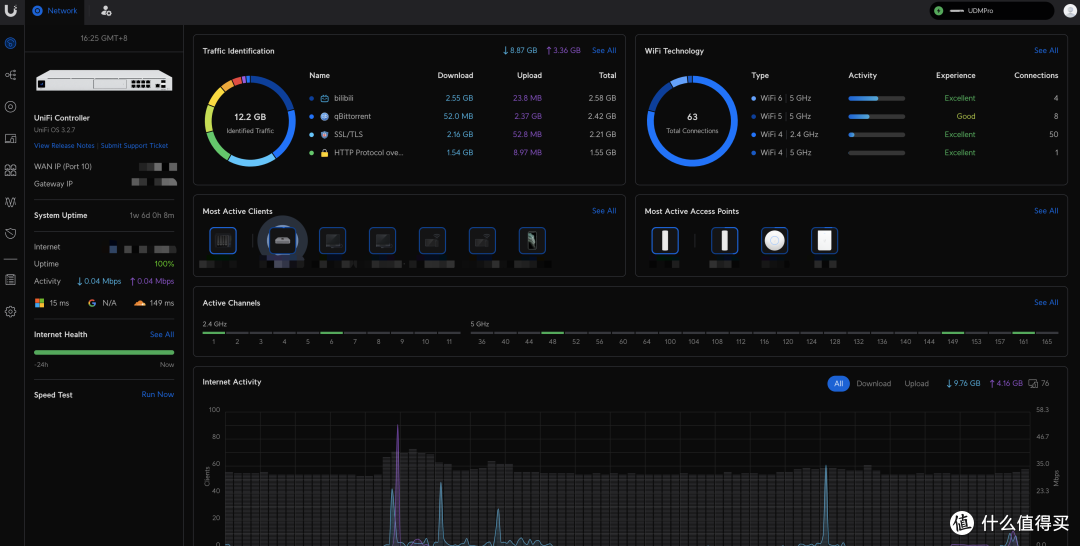Click the WiFi 5 5 GHz activity bar

tap(876, 116)
